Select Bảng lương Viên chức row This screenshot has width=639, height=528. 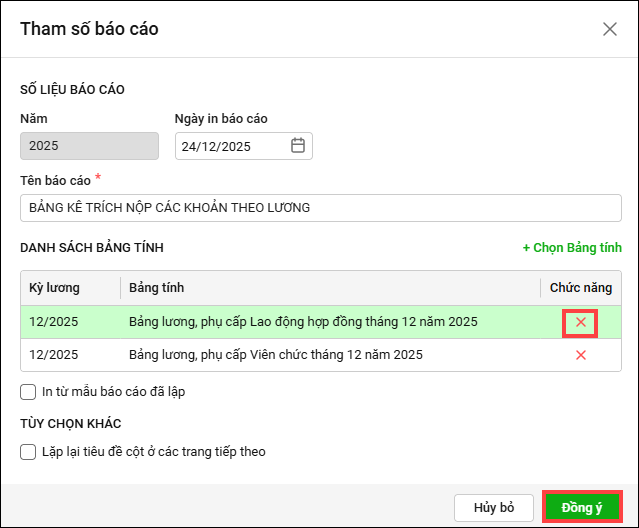click(x=275, y=355)
